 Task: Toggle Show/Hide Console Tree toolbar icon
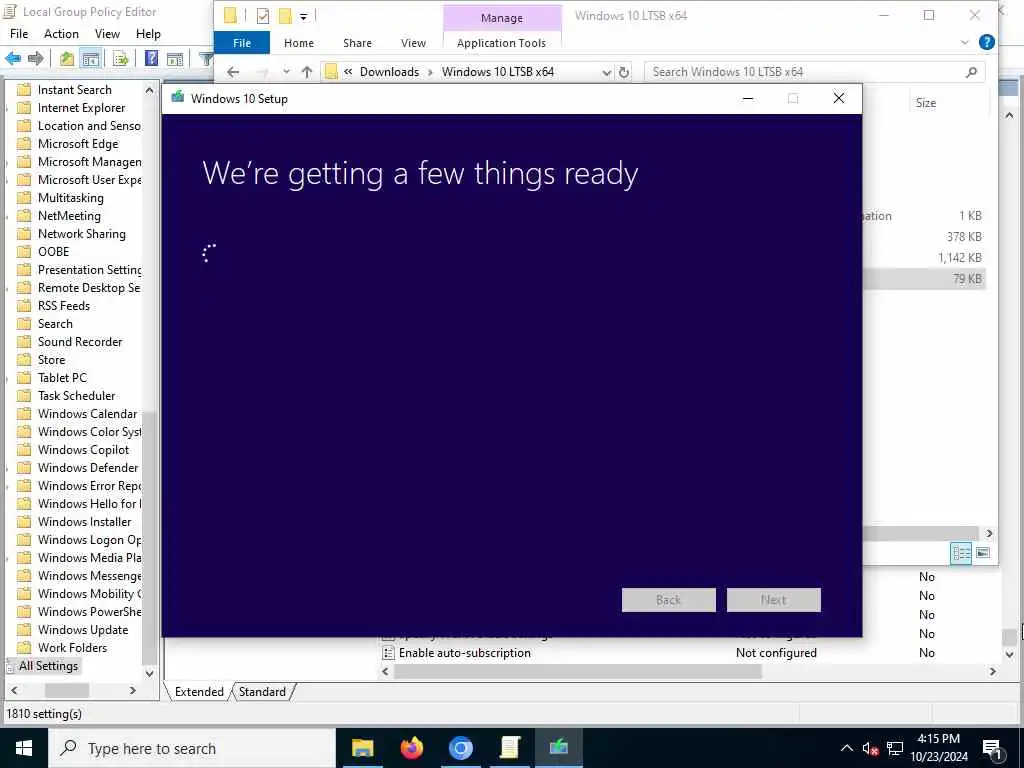coord(91,59)
